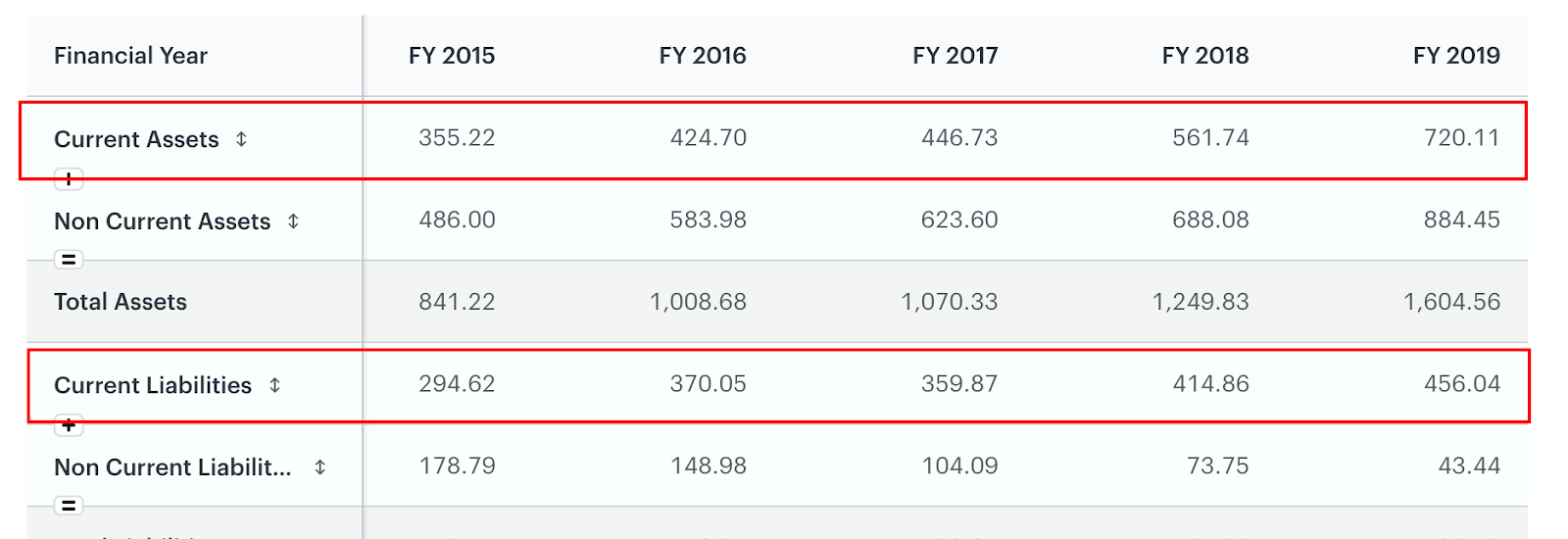Expand the Non Current Assets row arrow

293,221
